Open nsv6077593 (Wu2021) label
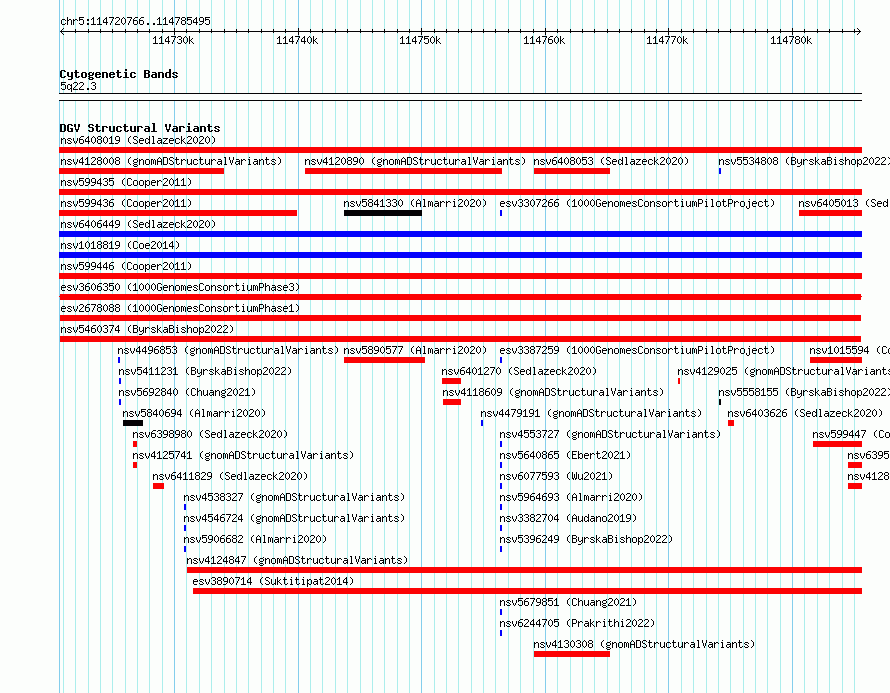Viewport: 890px width, 693px height. coord(556,476)
